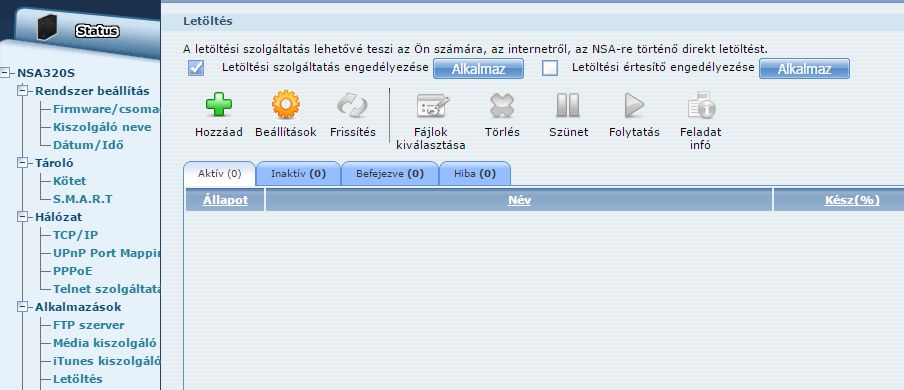Sort by Név column header
Viewport: 904px width, 390px height.
519,200
